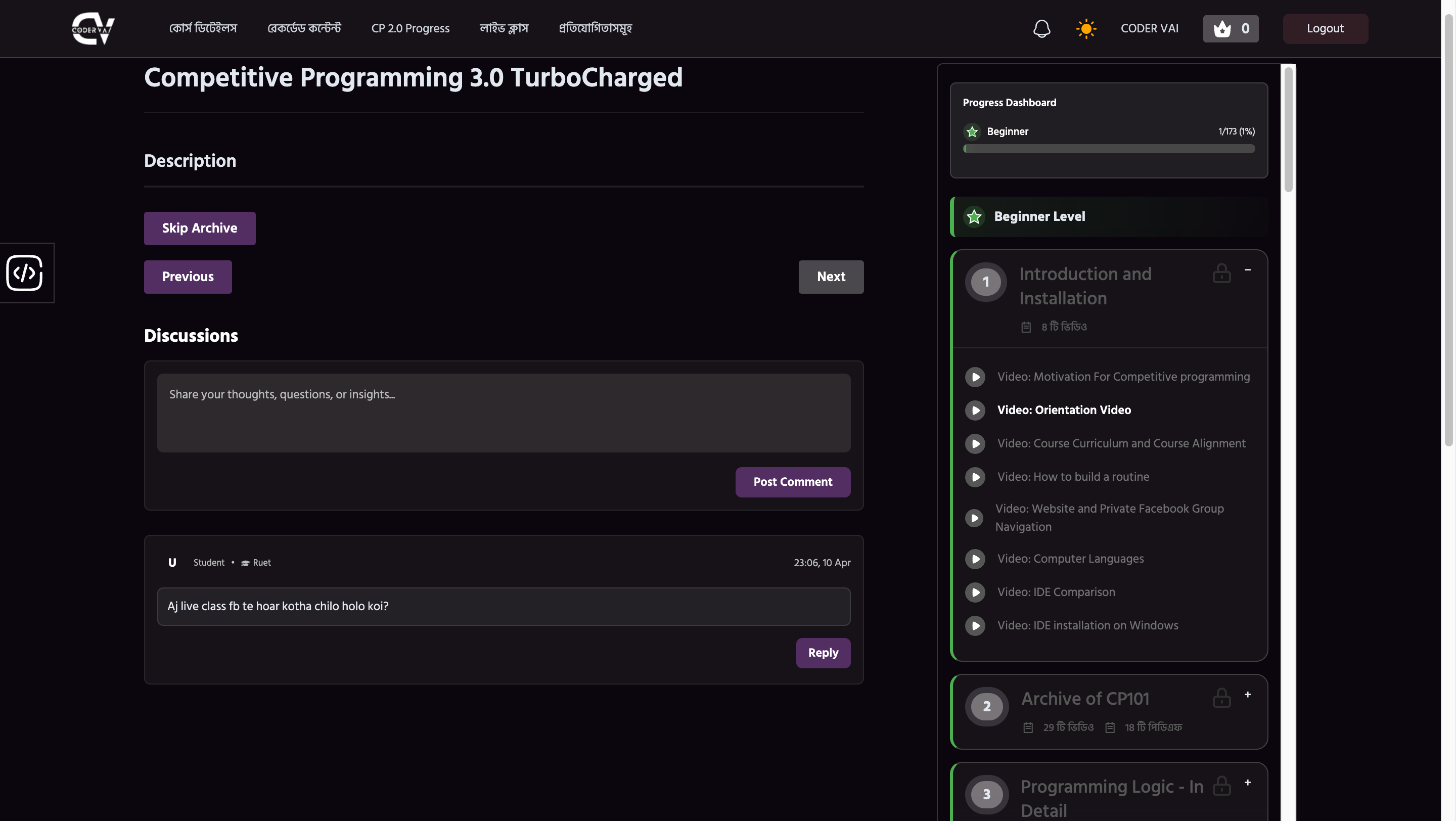Screen dimensions: 1456x821
Task: Expand Programming Logic - In Detail module
Action: click(x=1247, y=783)
